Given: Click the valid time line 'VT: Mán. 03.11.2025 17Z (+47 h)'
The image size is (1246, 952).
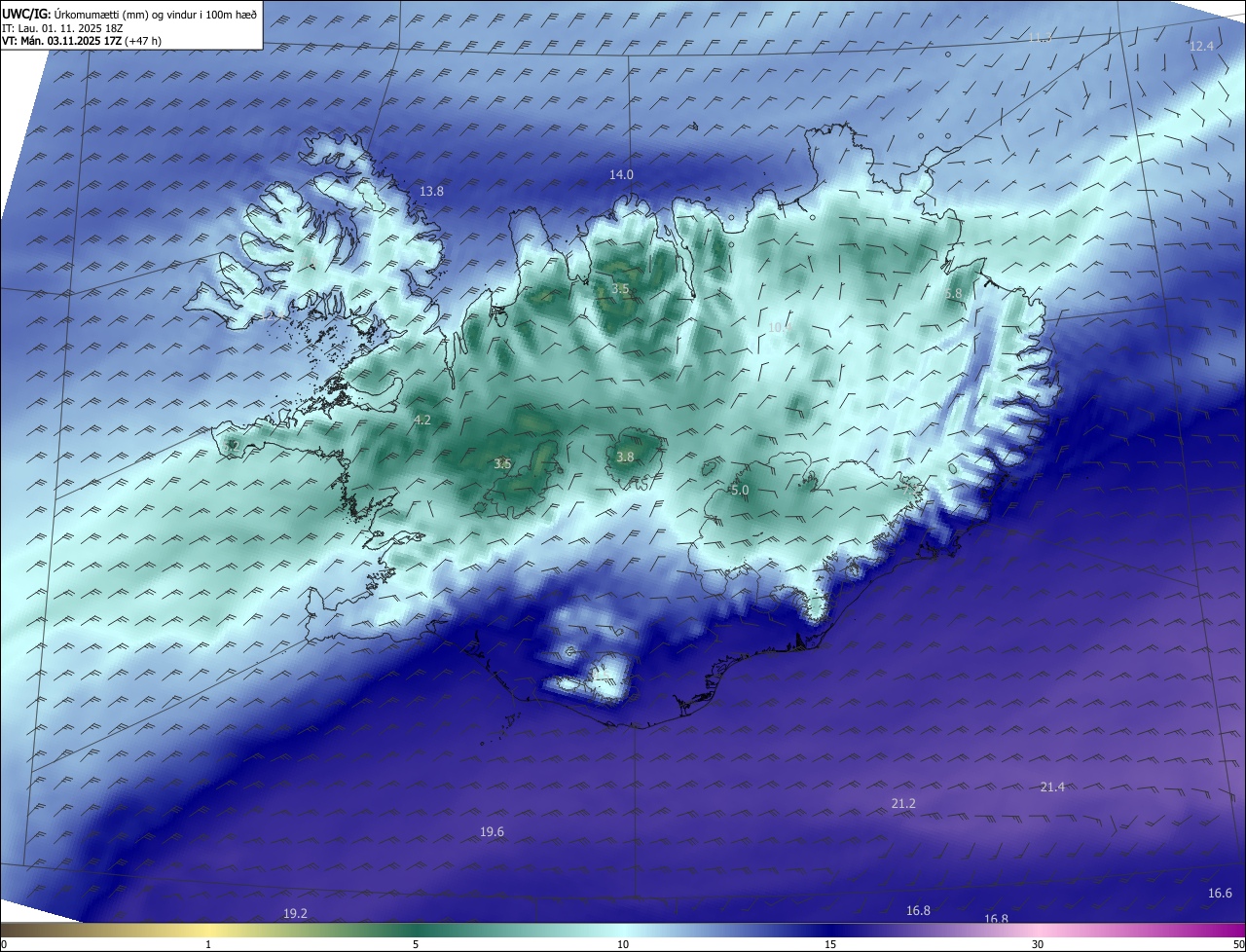Looking at the screenshot, I should pos(81,41).
